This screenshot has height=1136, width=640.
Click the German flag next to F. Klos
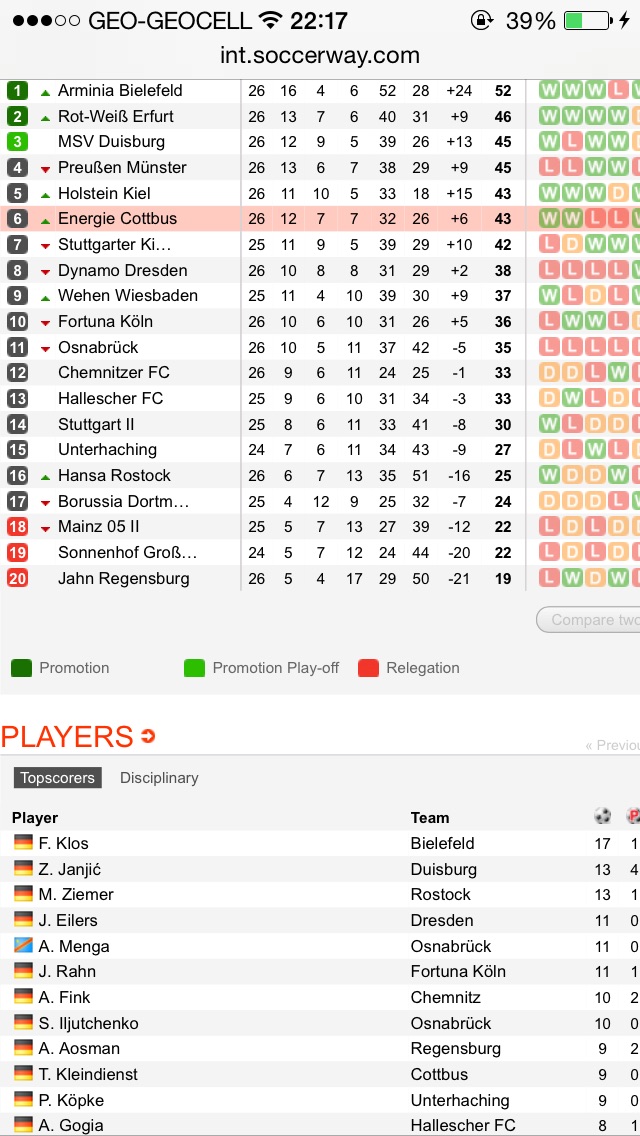[23, 843]
